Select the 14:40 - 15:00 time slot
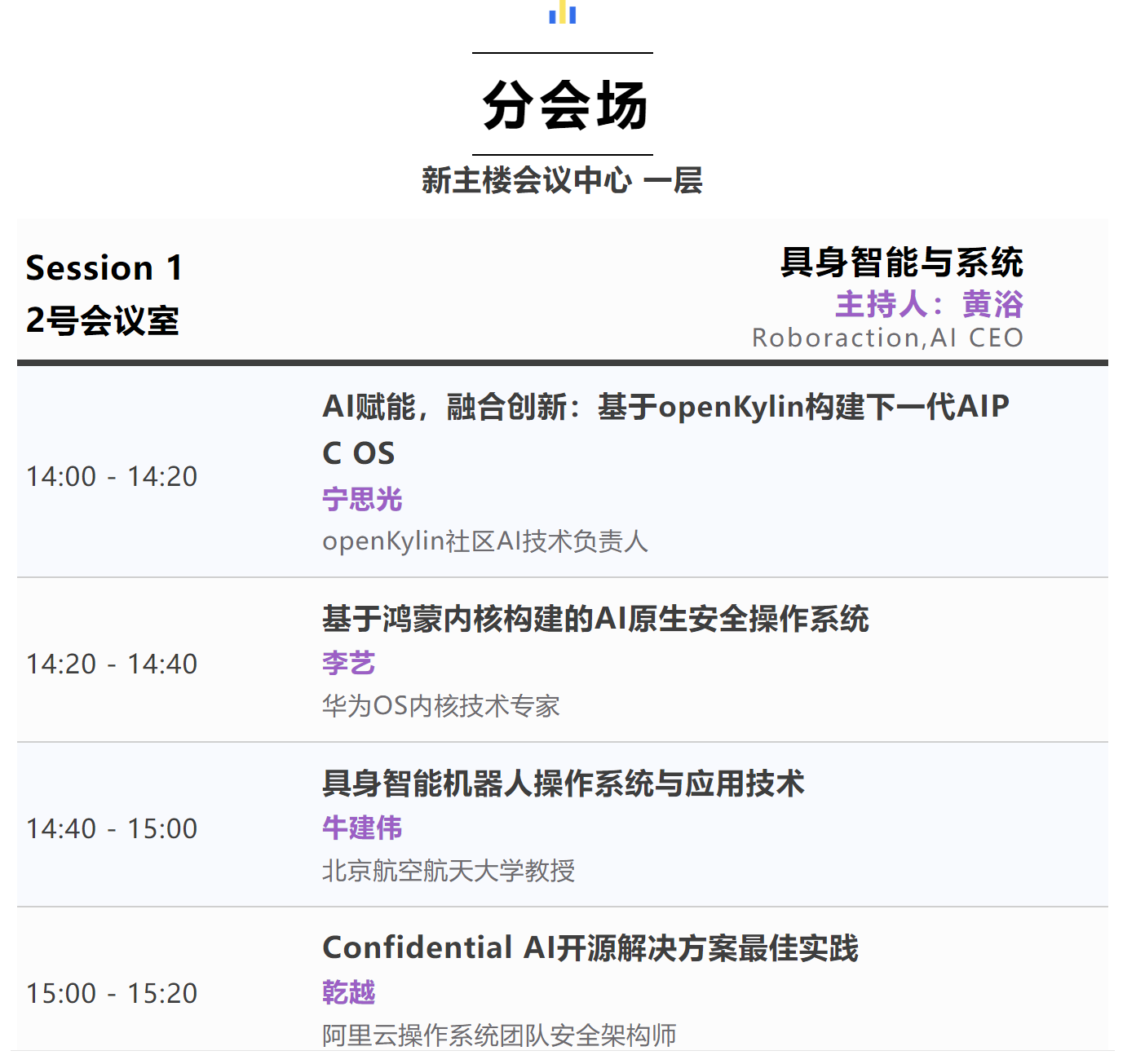 (112, 828)
